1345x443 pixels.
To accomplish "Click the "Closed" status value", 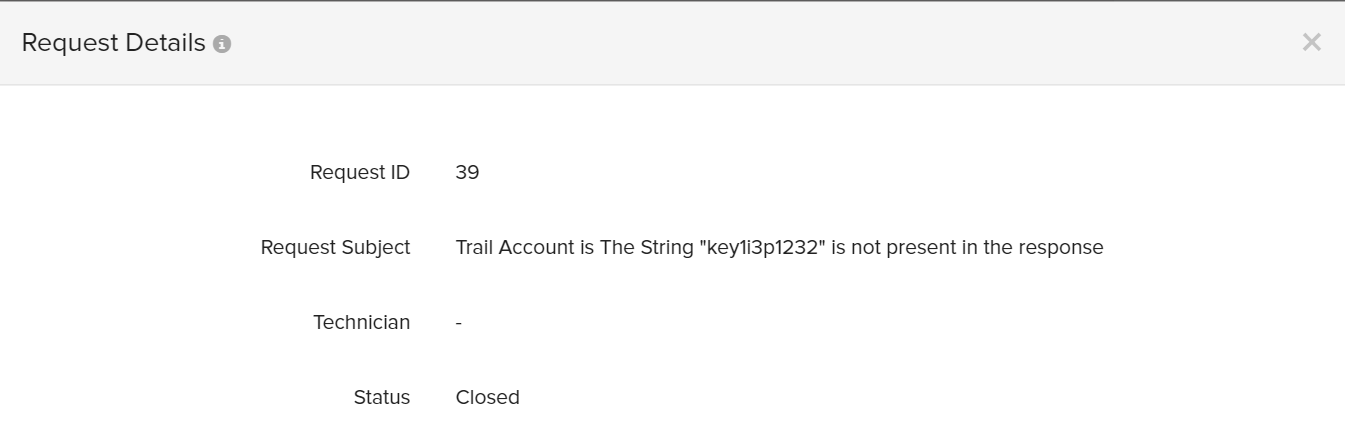I will (x=487, y=397).
